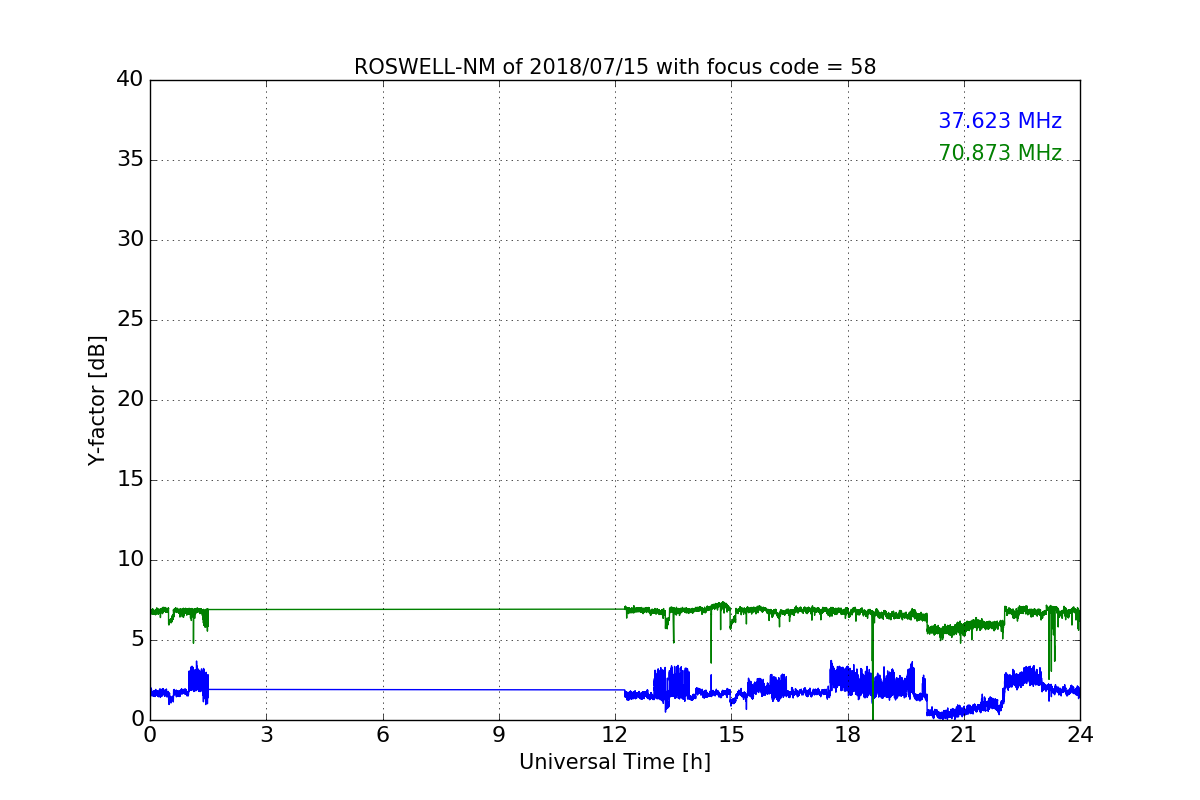Click the x-axis tick label 24

click(x=1080, y=734)
